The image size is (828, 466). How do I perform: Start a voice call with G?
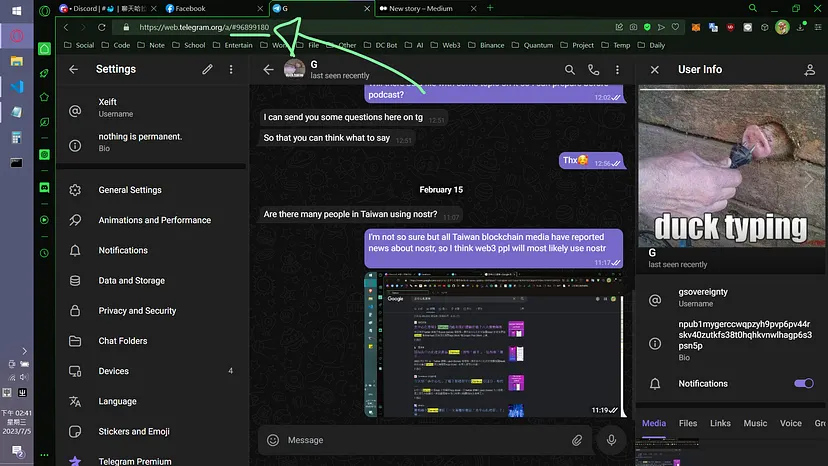point(594,70)
